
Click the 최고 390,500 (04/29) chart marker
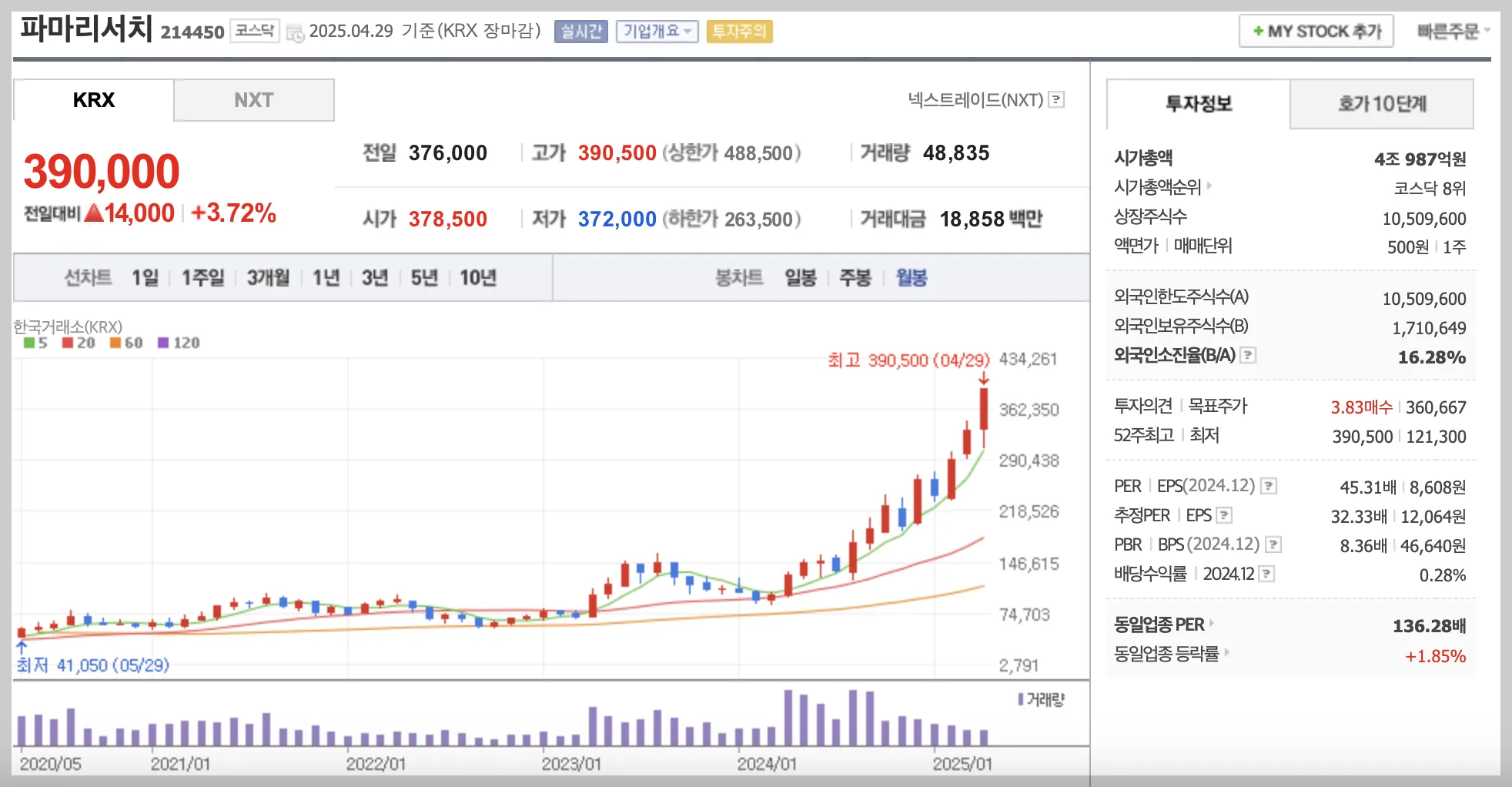[908, 360]
